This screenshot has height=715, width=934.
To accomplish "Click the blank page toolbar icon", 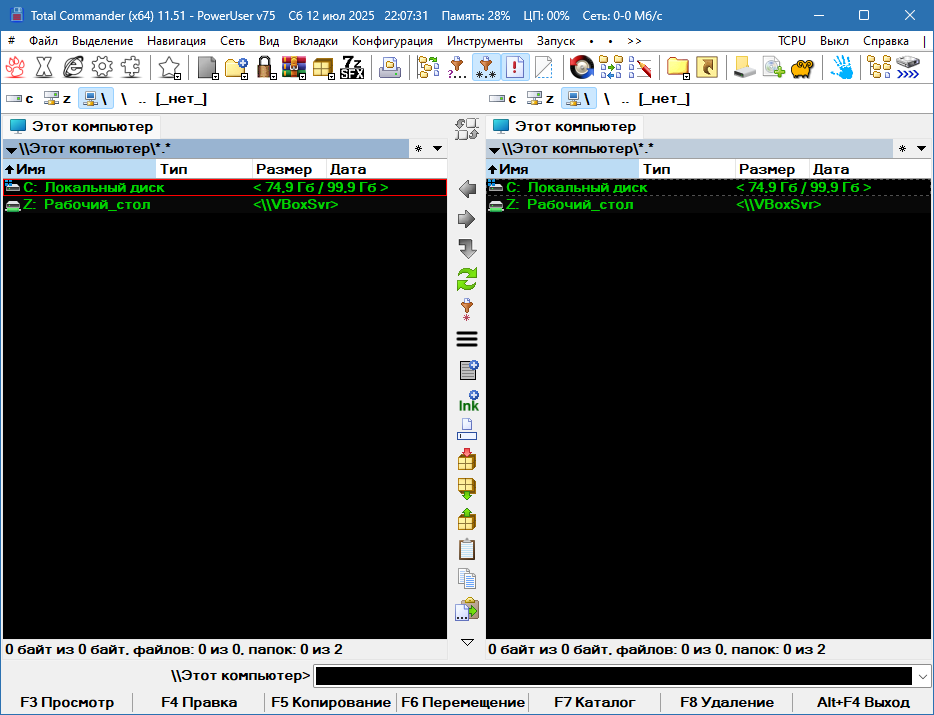I will coord(544,67).
